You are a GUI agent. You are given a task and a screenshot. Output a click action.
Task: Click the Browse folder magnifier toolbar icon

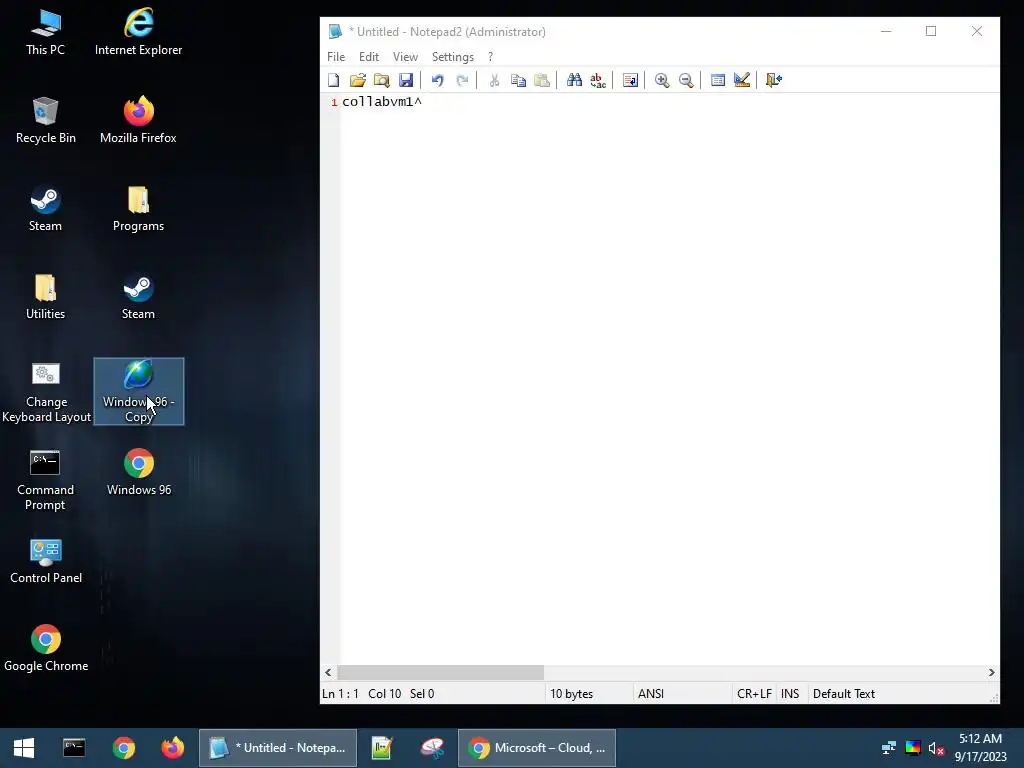(382, 80)
